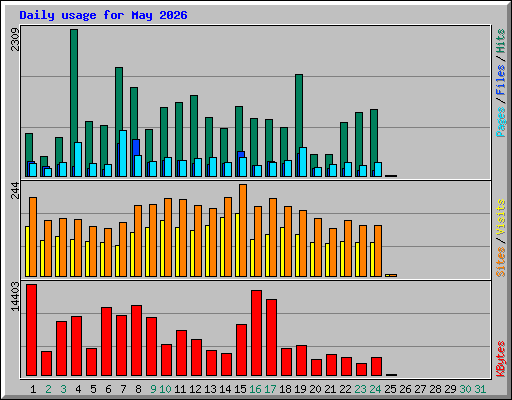
Task: Click the Sites legend label
Action: [501, 262]
